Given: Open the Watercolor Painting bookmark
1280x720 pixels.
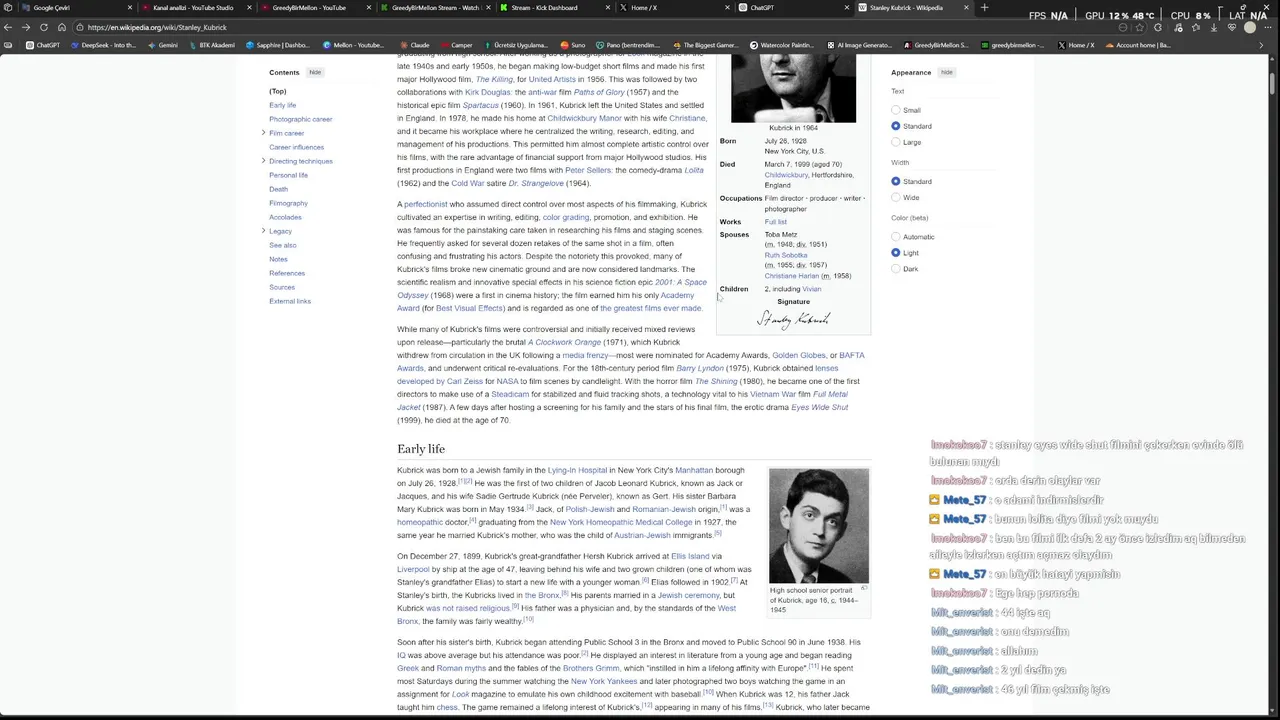Looking at the screenshot, I should pos(782,45).
